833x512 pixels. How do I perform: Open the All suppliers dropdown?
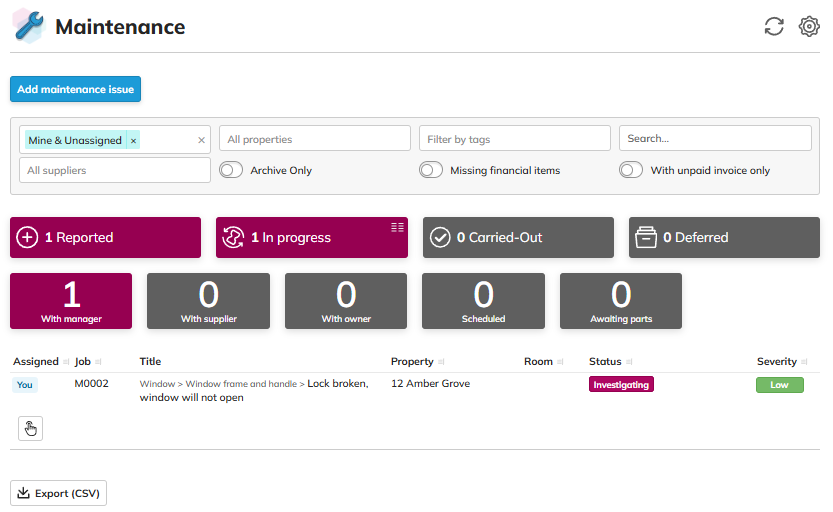point(114,170)
